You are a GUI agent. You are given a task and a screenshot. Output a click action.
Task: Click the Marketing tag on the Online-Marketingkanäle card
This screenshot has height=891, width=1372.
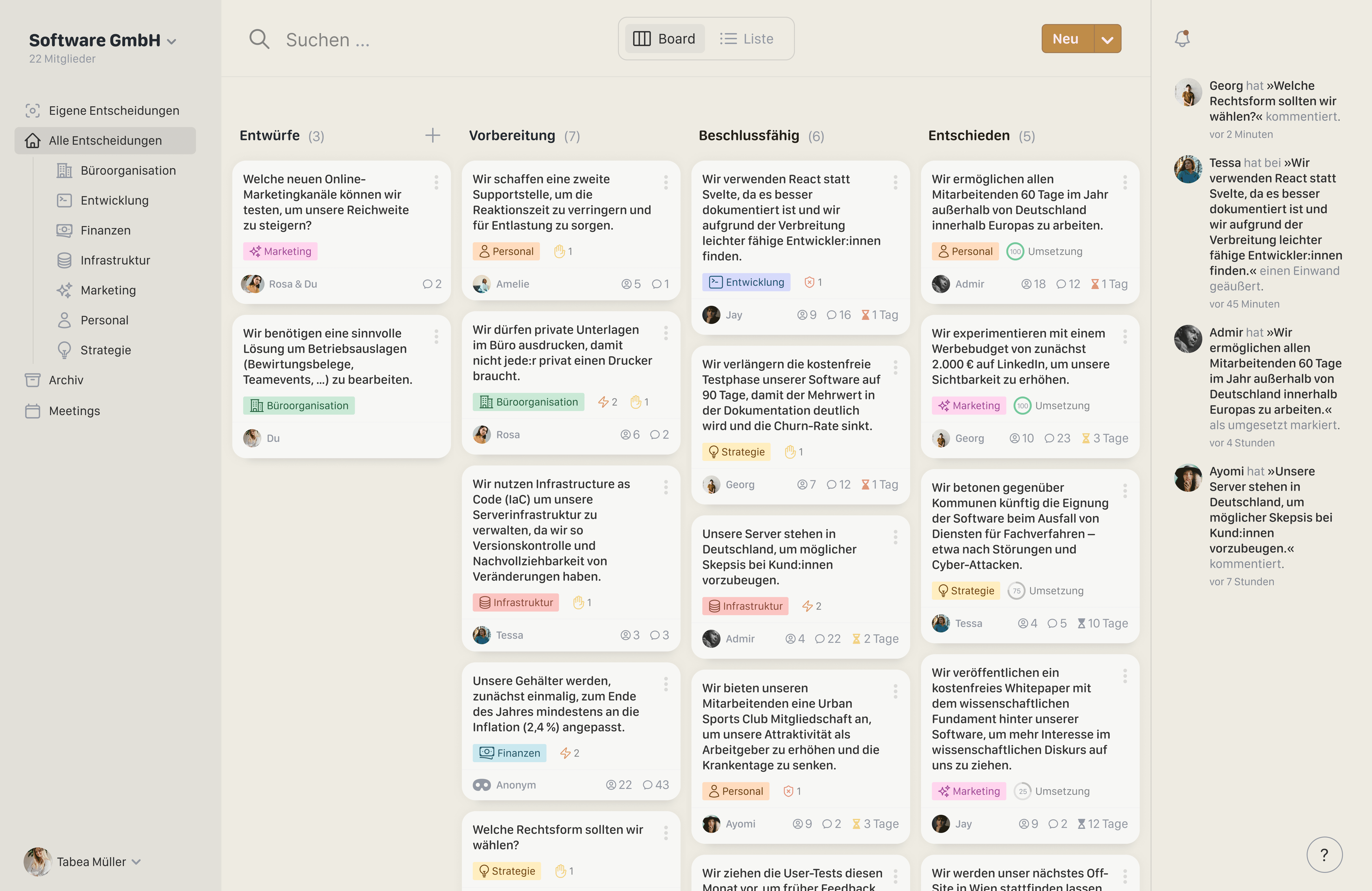[x=280, y=251]
